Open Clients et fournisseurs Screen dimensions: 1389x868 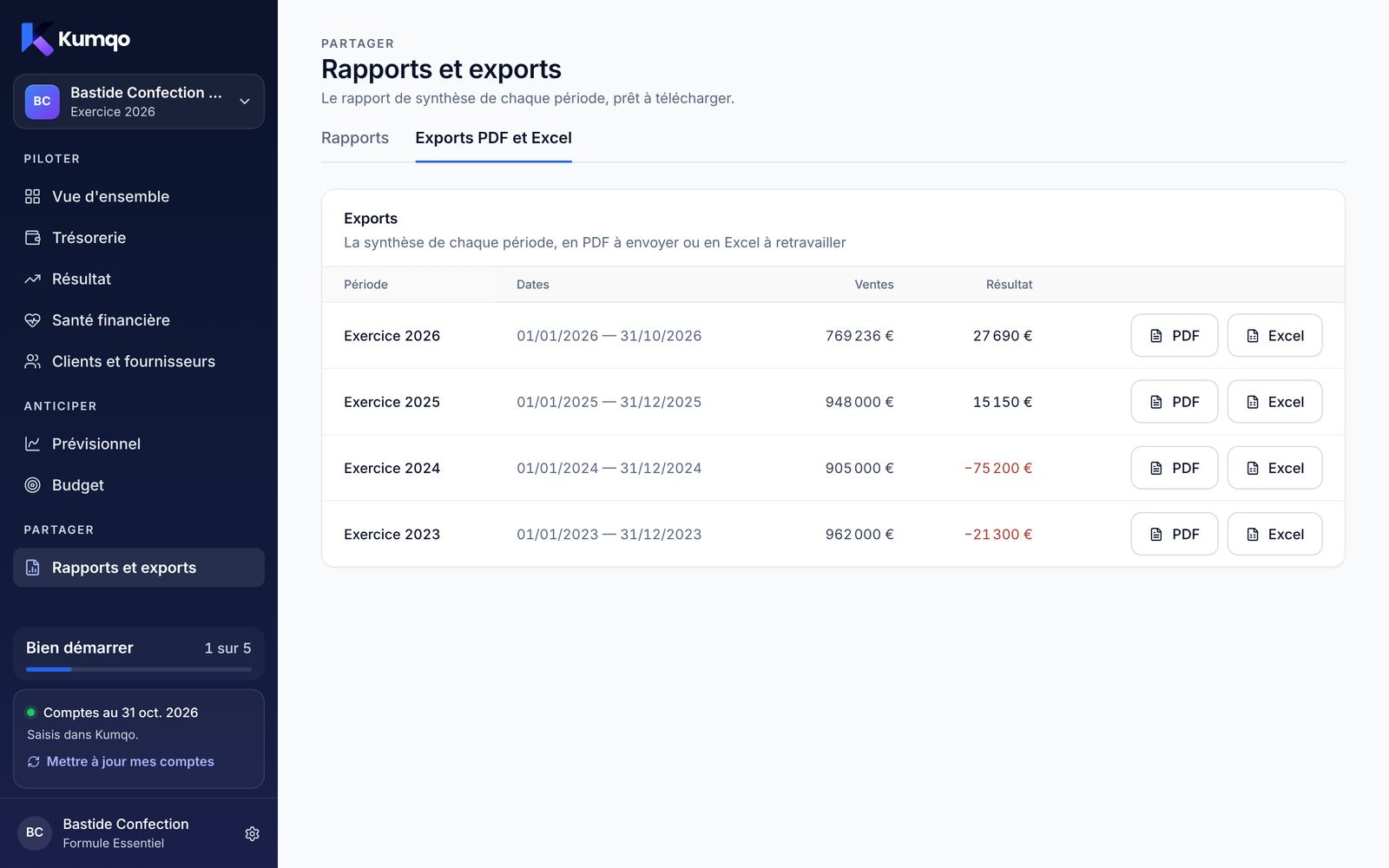[139, 361]
